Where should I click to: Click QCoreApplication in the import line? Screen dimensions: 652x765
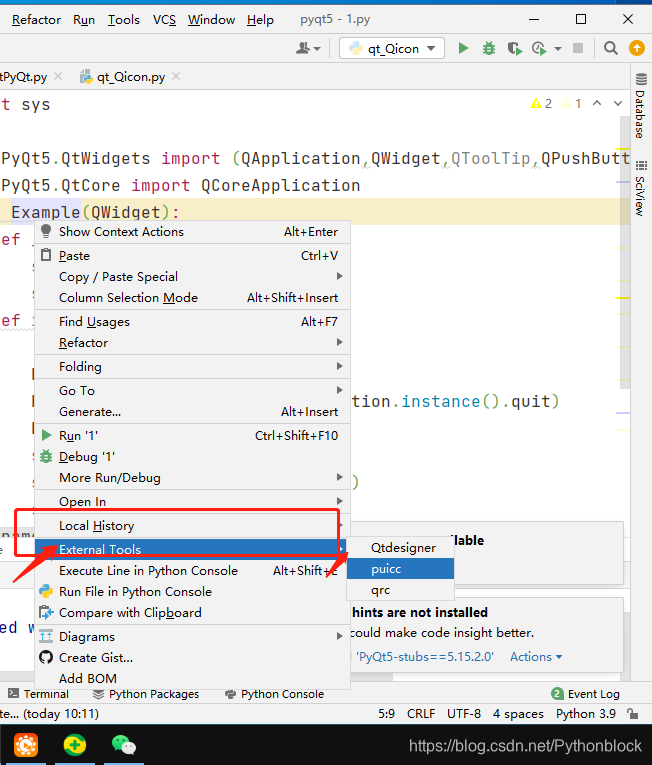[281, 185]
